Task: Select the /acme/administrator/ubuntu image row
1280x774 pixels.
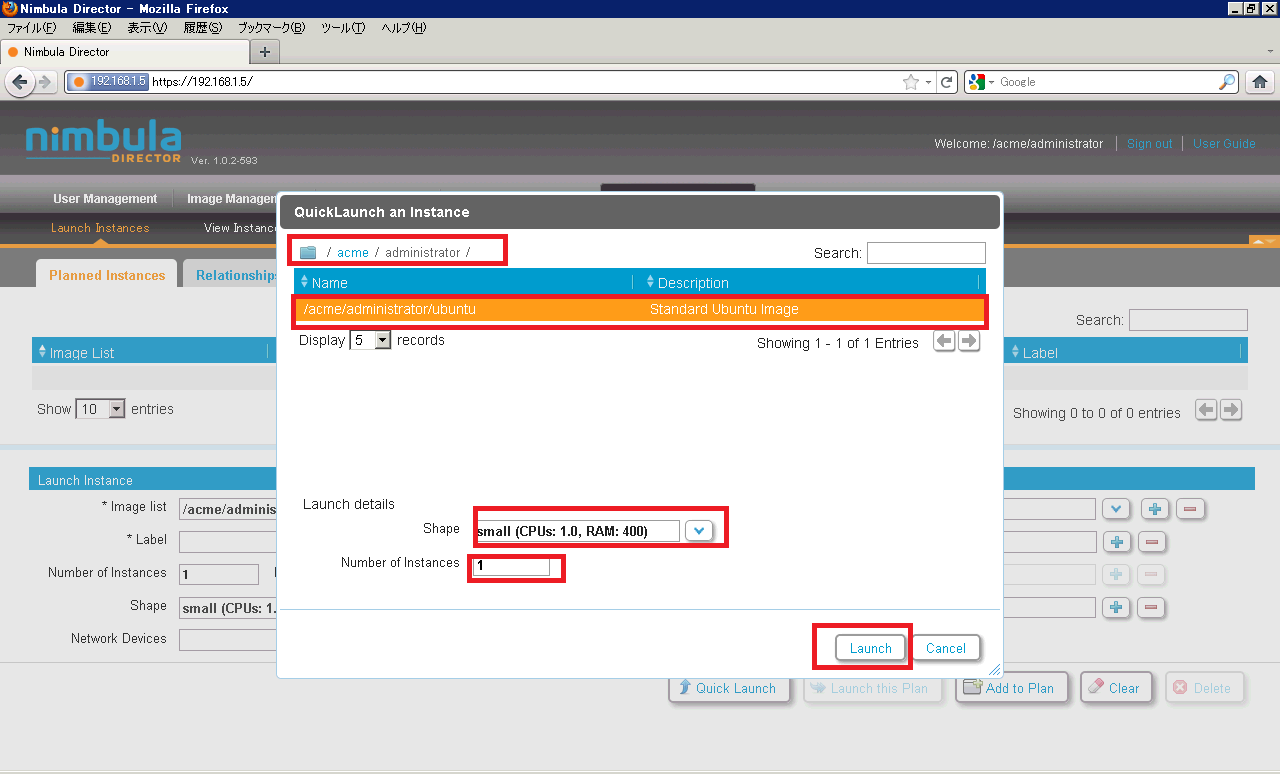Action: click(x=640, y=310)
